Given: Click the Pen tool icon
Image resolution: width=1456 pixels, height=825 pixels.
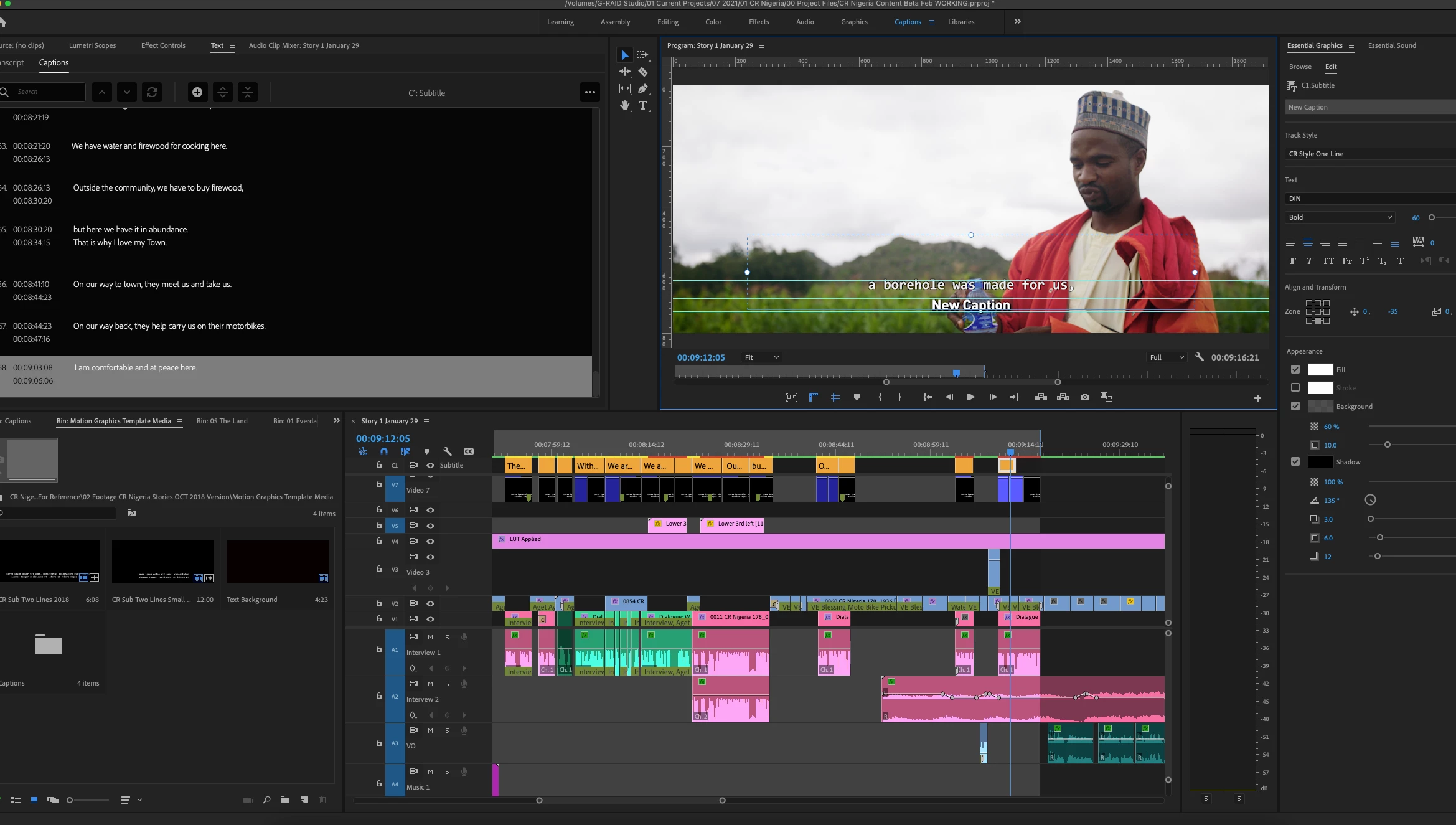Looking at the screenshot, I should 643,88.
